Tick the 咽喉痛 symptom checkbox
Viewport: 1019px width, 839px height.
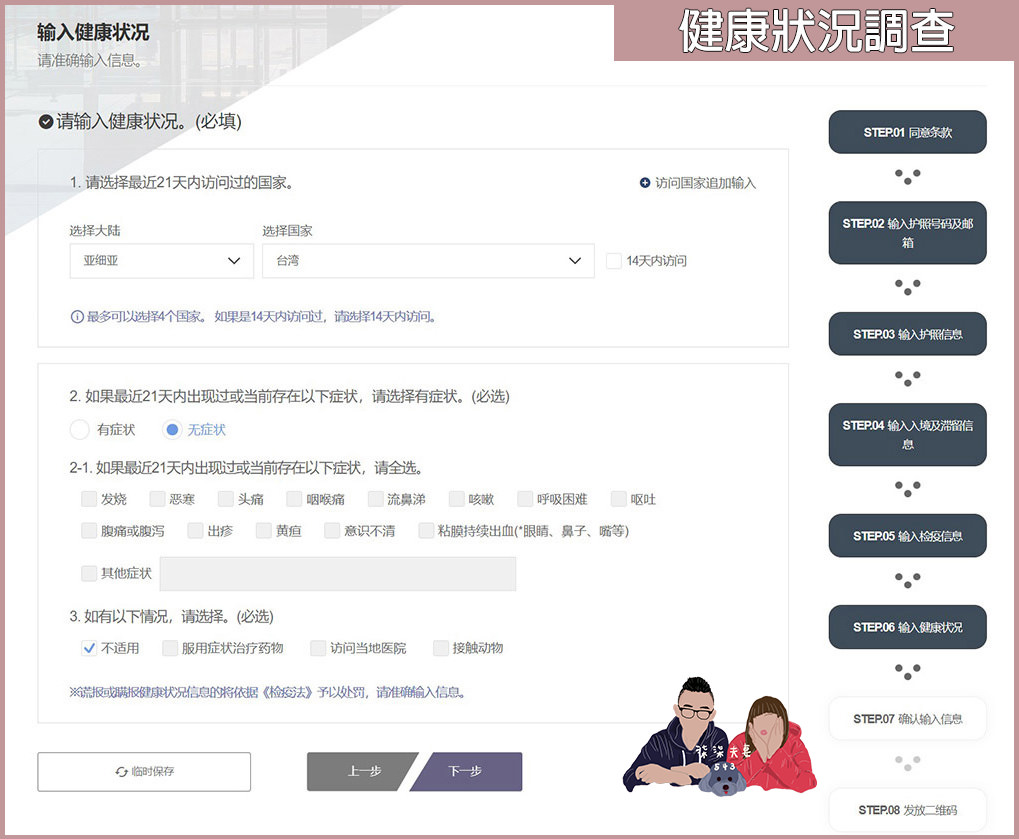tap(294, 499)
